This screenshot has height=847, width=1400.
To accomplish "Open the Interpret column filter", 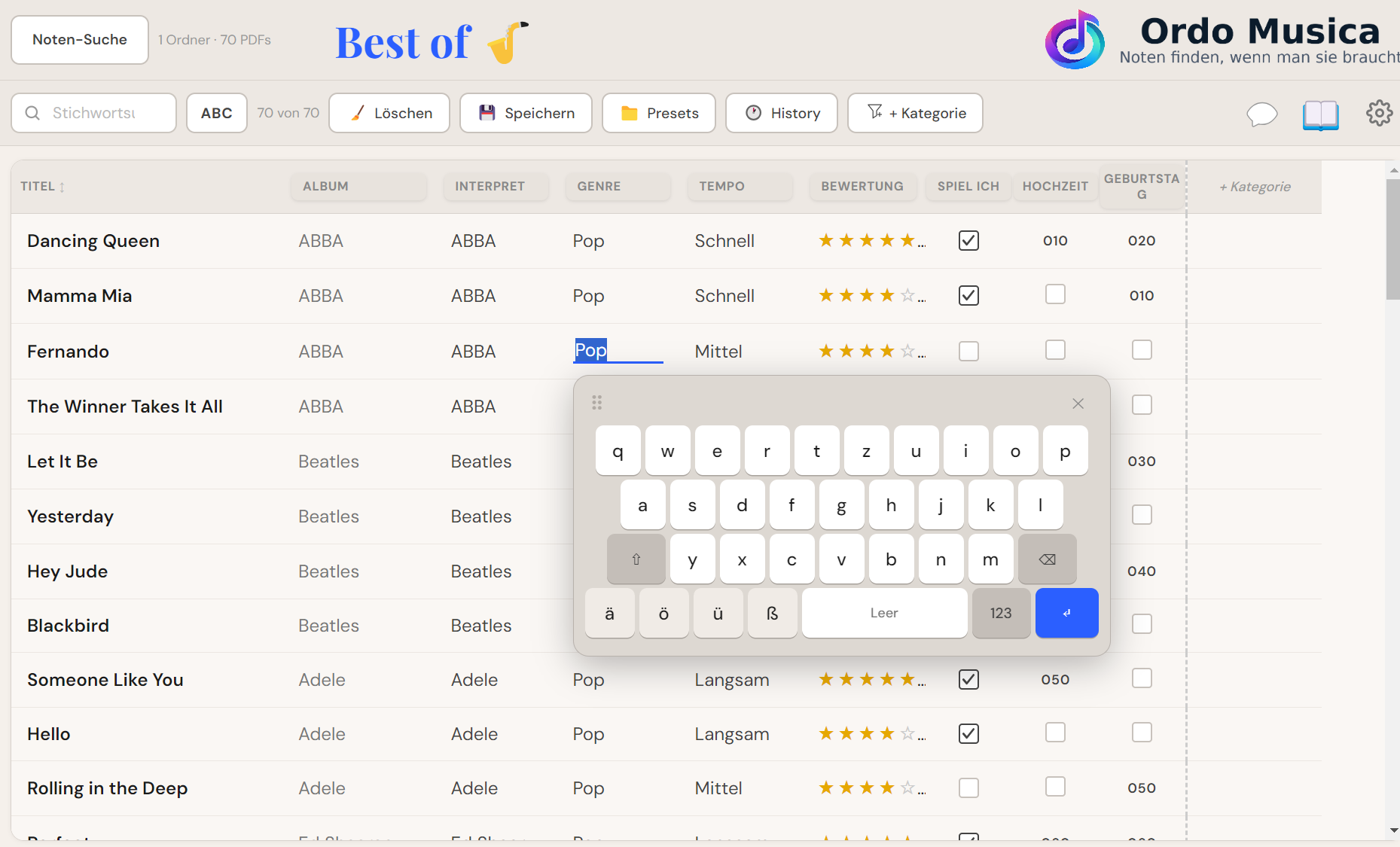I will point(496,187).
